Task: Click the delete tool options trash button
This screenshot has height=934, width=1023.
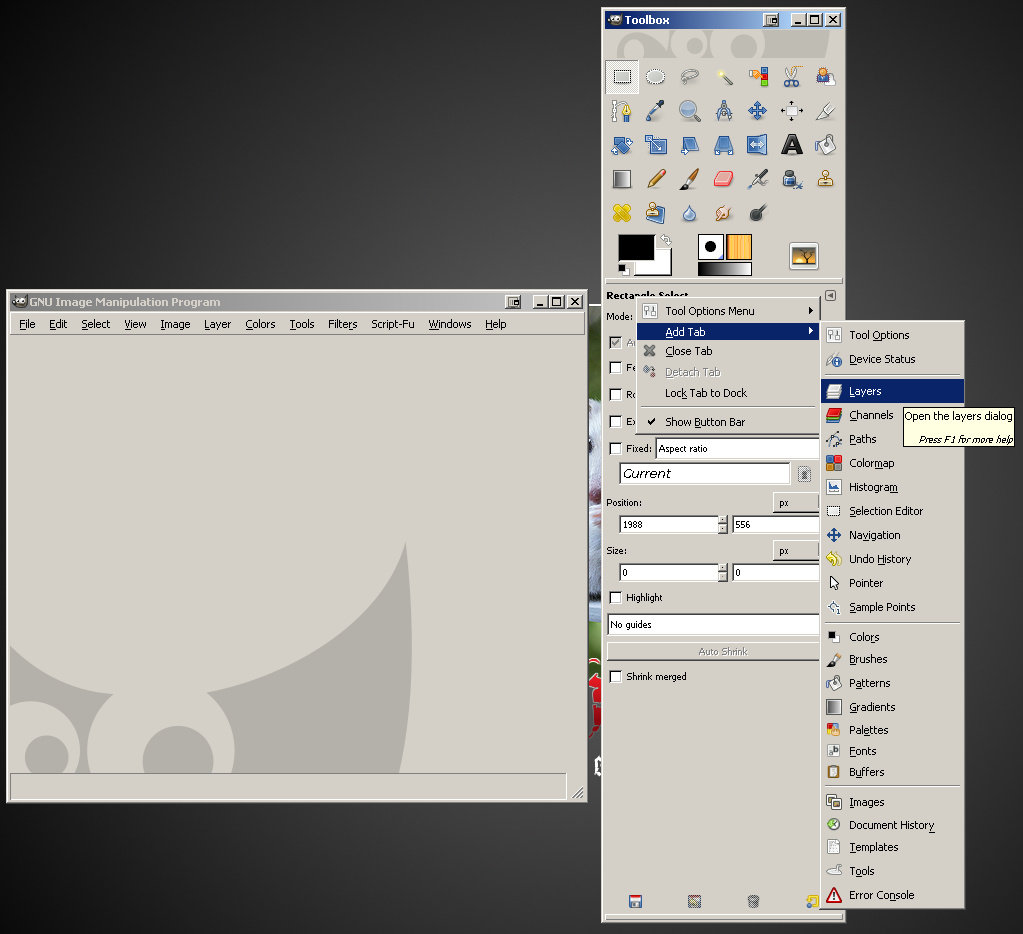Action: pos(753,901)
